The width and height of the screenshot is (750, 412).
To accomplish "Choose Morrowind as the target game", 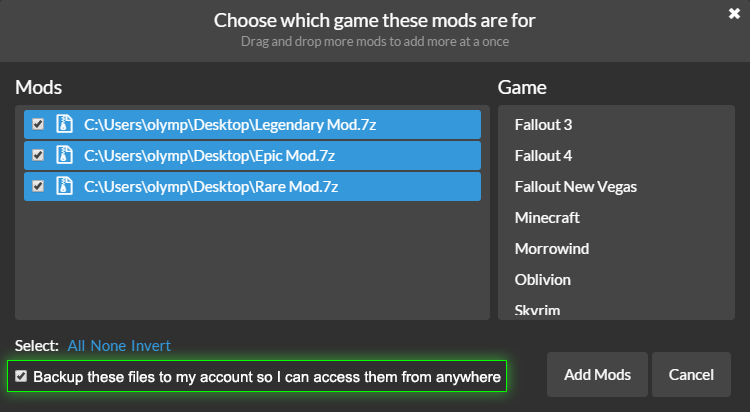I will click(552, 249).
